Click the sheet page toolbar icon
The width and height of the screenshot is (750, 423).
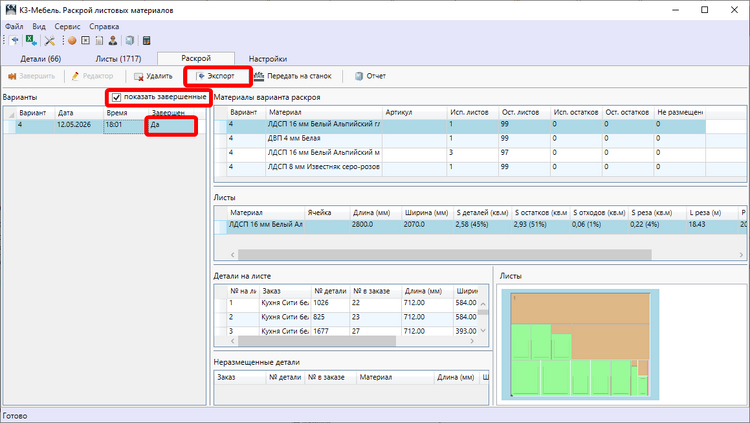(x=99, y=41)
